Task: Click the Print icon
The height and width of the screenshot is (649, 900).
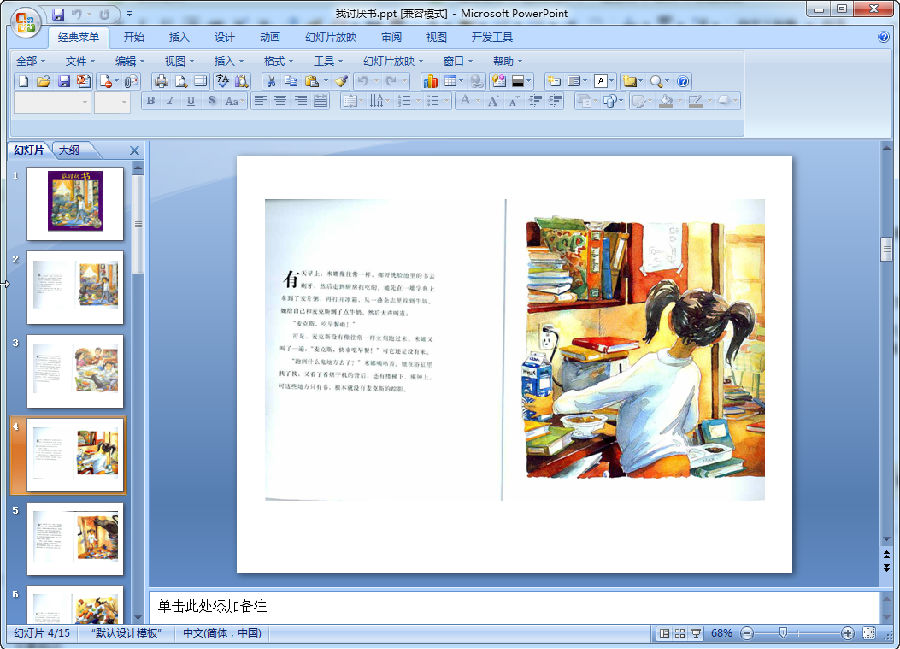Action: click(x=161, y=81)
